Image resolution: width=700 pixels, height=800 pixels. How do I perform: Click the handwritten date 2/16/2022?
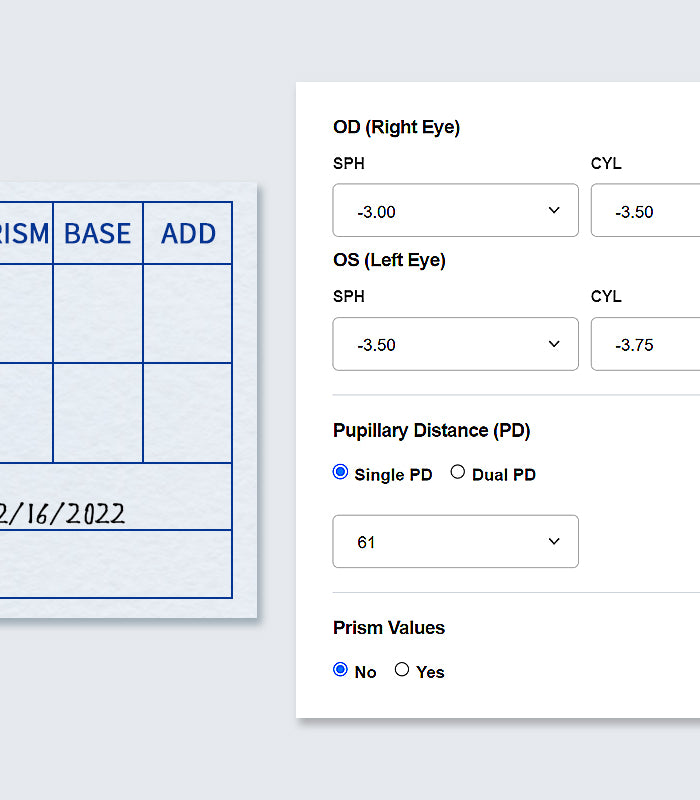(62, 514)
